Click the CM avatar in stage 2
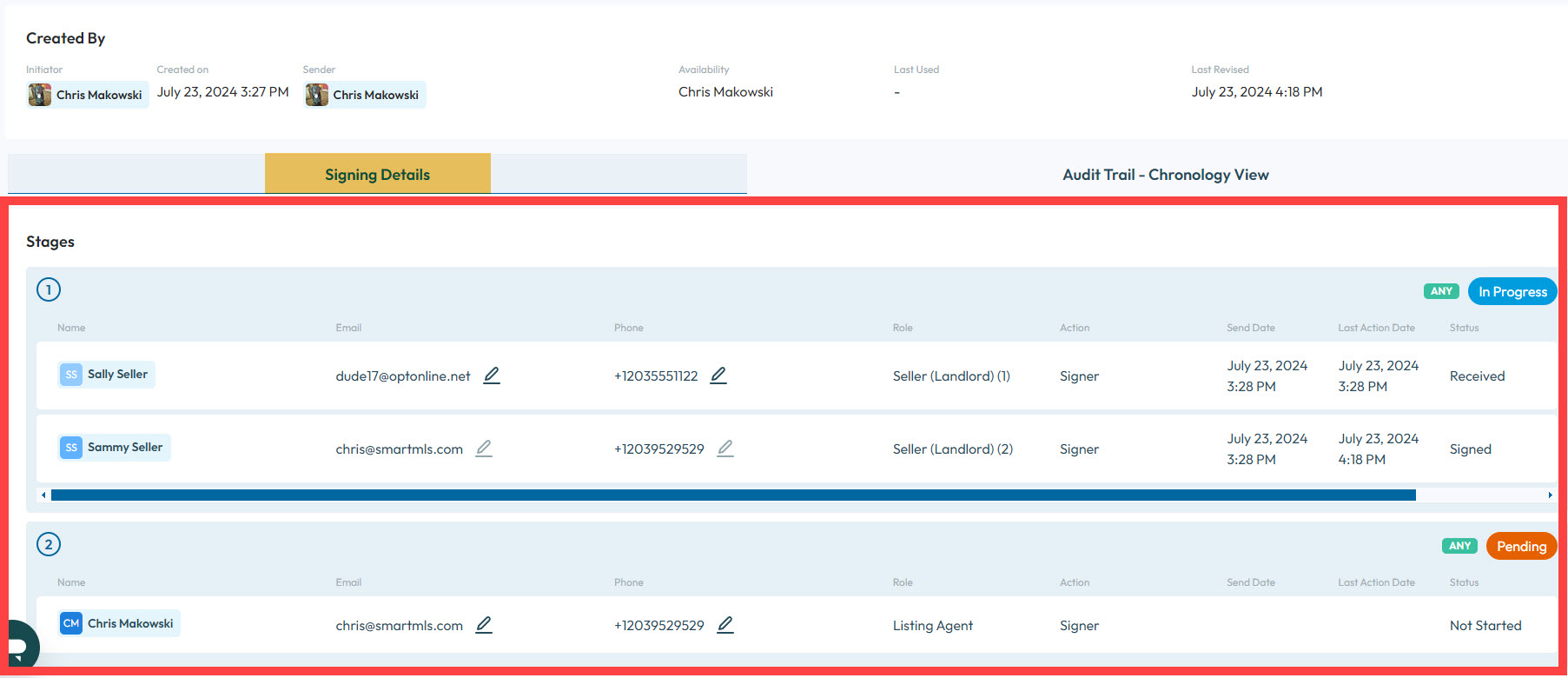The width and height of the screenshot is (1568, 678). point(71,623)
